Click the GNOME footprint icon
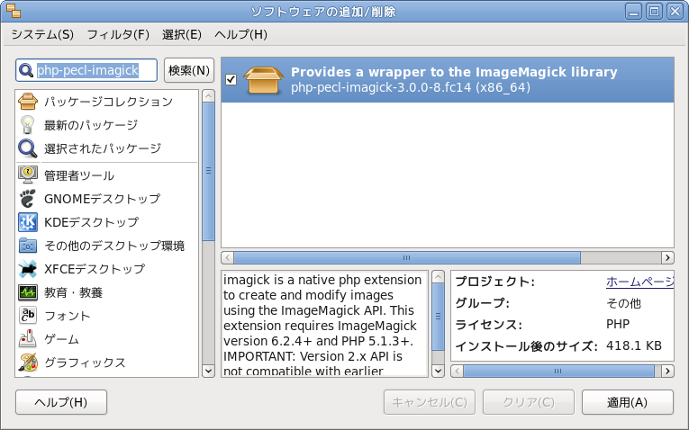The width and height of the screenshot is (689, 430). pos(28,199)
